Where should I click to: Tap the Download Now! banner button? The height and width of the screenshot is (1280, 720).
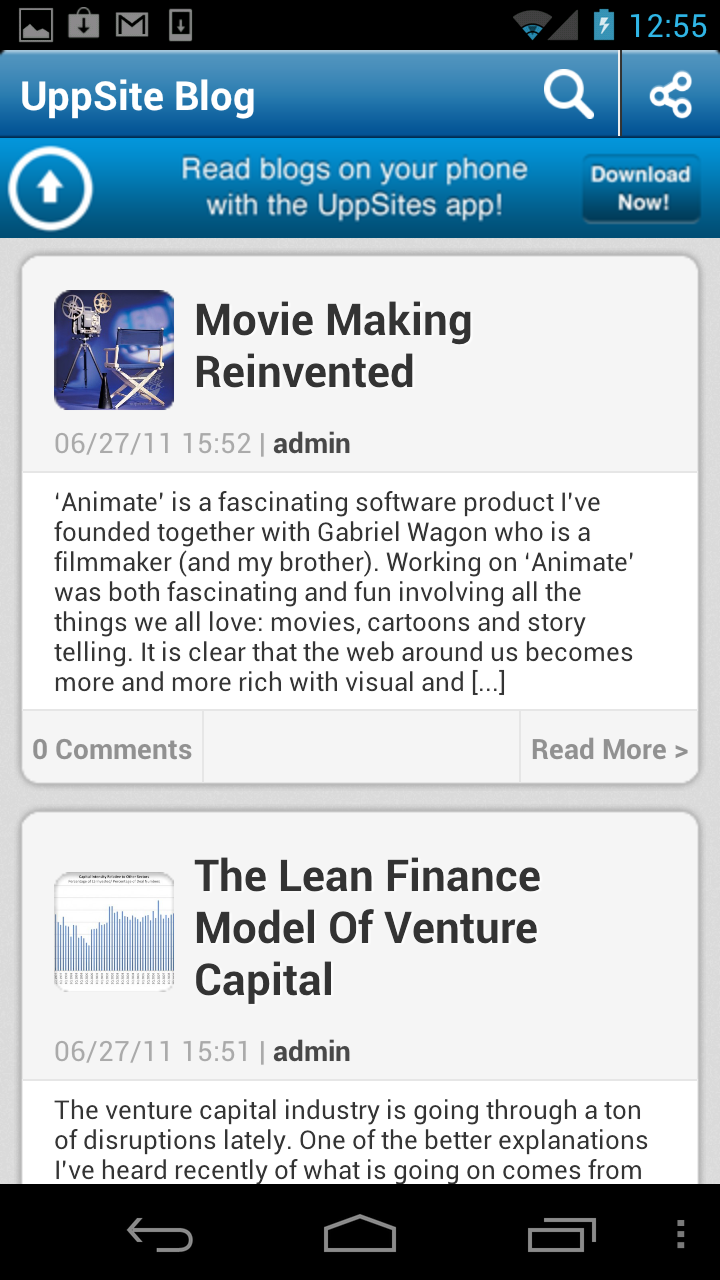click(641, 188)
